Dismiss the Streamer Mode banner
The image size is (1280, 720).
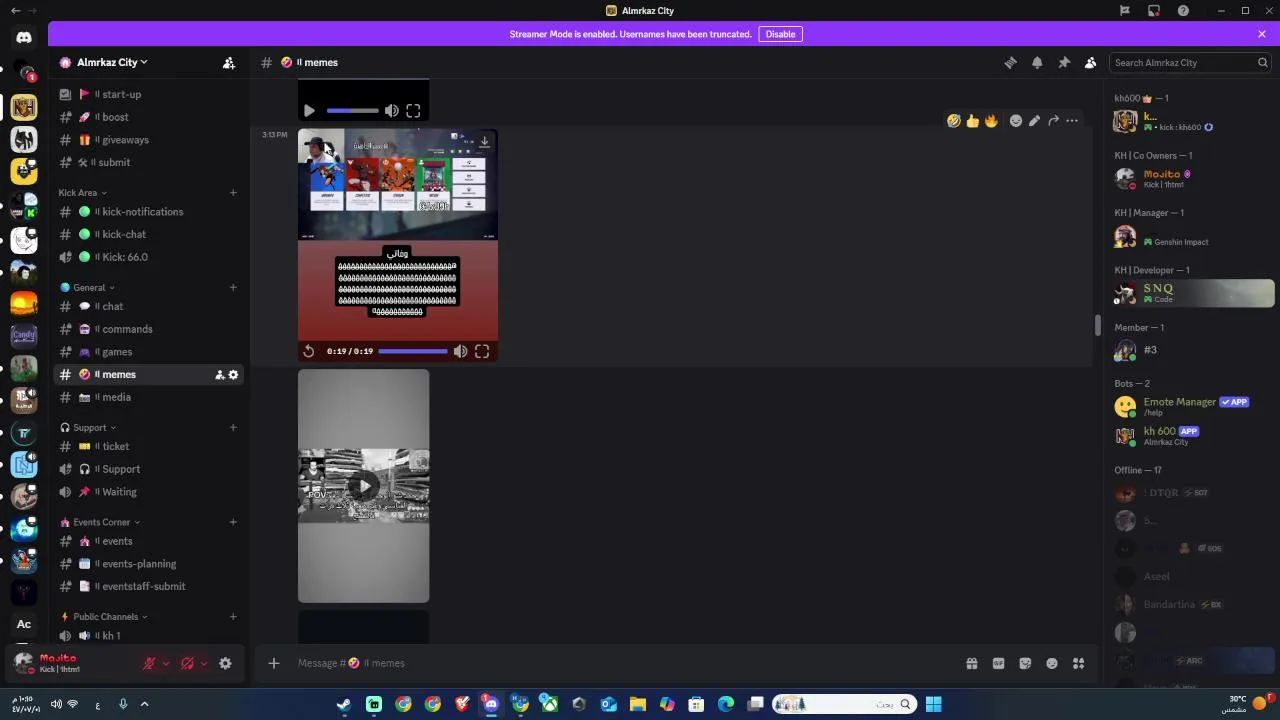pos(1262,34)
